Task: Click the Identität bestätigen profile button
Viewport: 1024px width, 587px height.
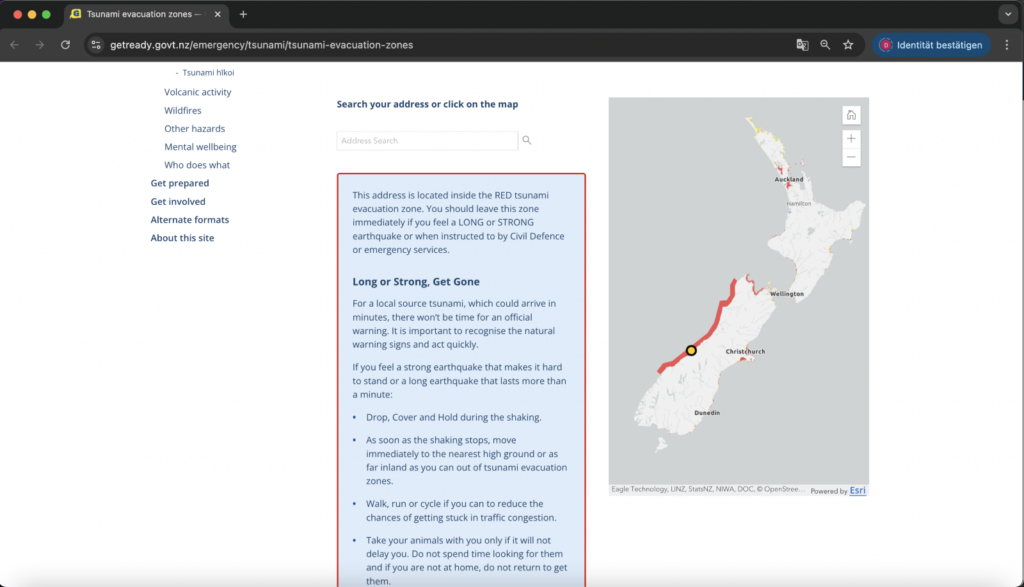Action: [x=930, y=45]
